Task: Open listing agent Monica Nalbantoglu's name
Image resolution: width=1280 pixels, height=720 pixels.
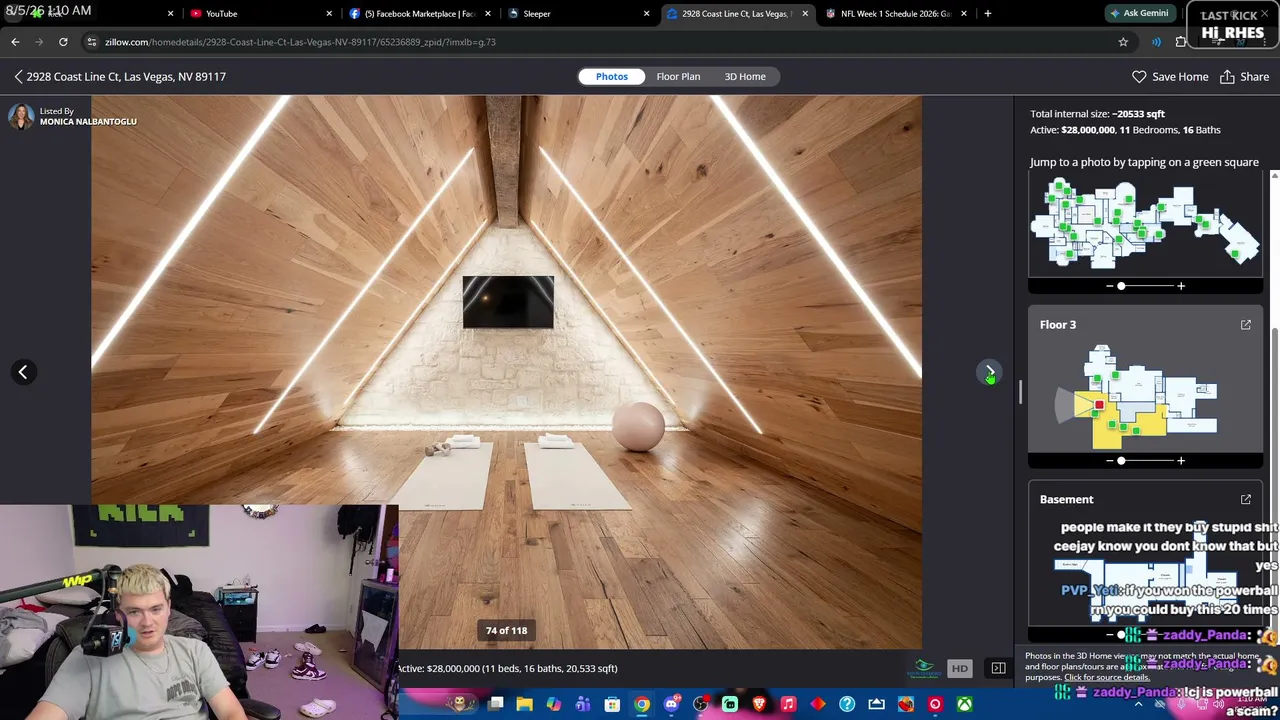Action: pyautogui.click(x=88, y=122)
